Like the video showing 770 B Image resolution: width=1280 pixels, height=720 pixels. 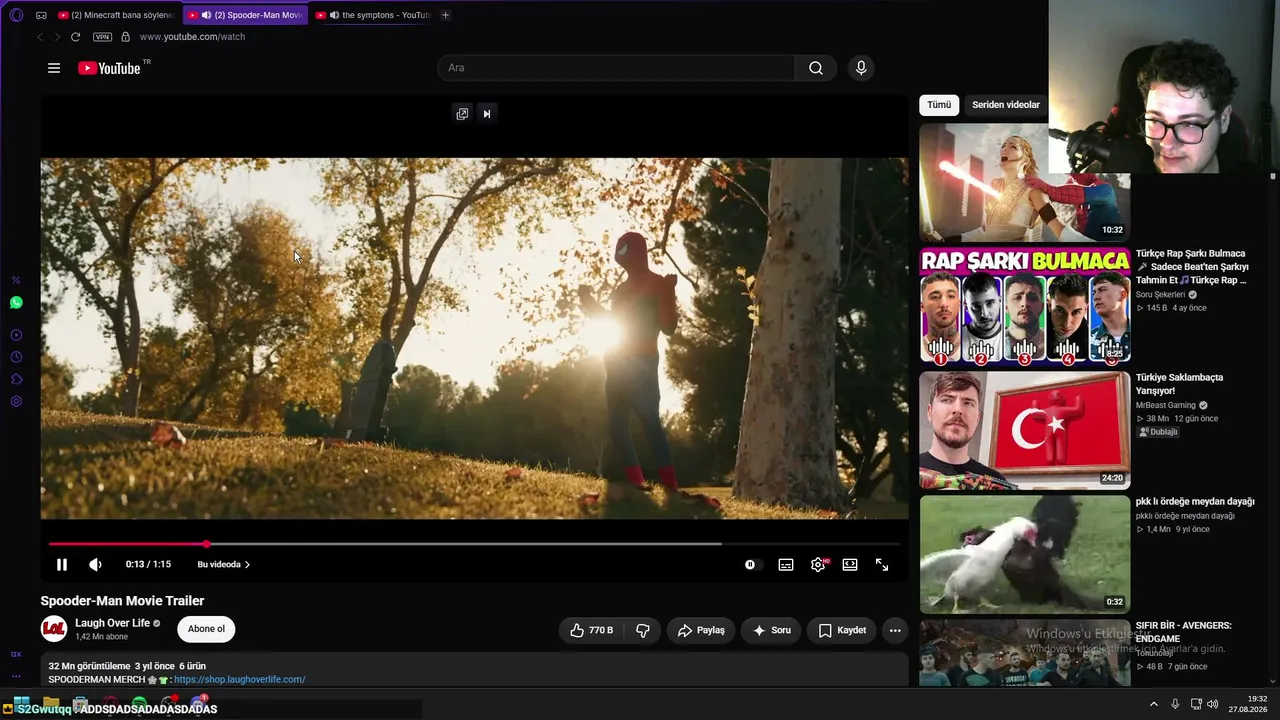(591, 630)
